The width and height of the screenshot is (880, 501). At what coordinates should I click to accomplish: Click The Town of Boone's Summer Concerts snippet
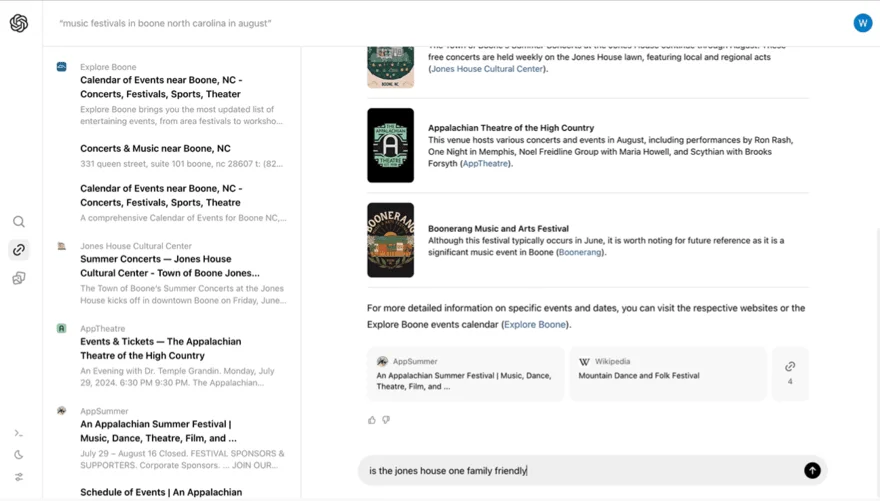point(183,294)
